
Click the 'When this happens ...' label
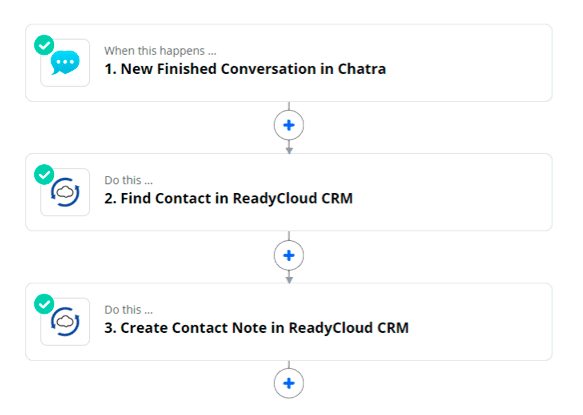click(x=160, y=51)
